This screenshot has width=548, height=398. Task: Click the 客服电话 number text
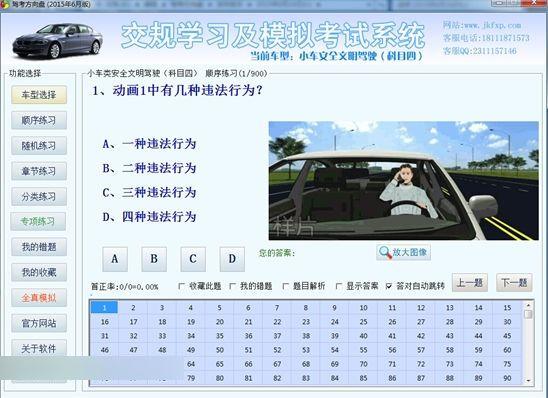pyautogui.click(x=486, y=38)
